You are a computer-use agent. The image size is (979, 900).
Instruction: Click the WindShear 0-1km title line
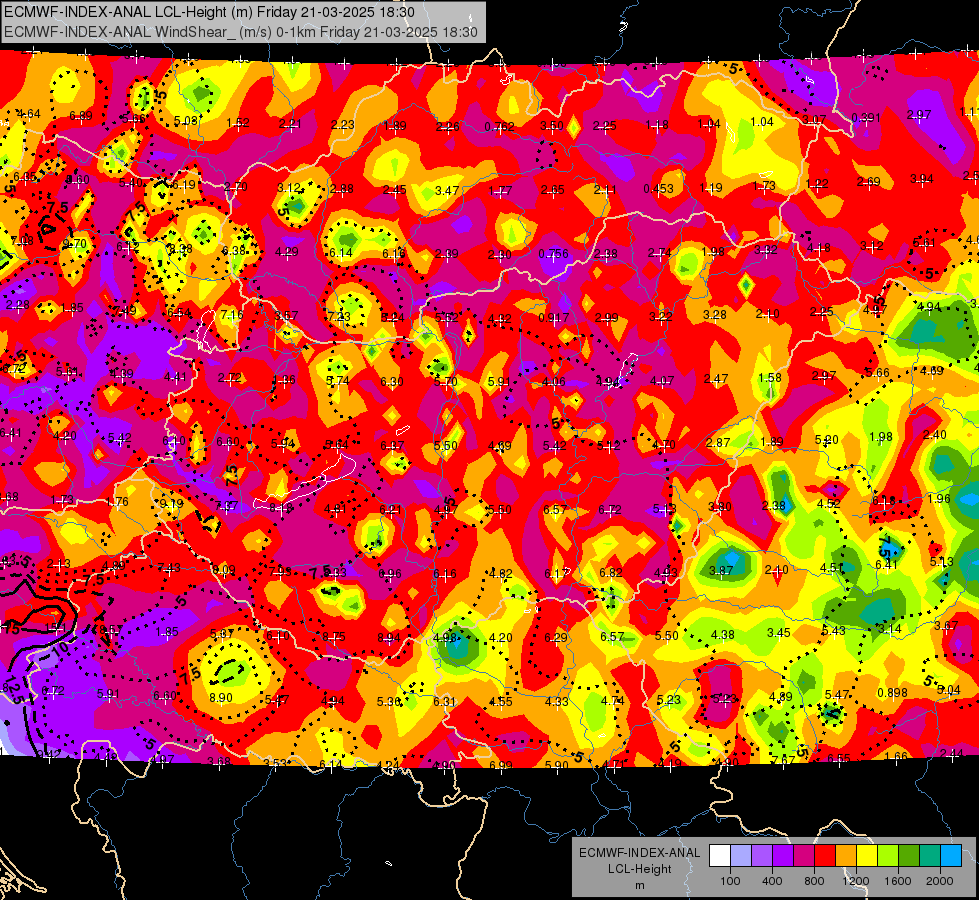point(241,32)
